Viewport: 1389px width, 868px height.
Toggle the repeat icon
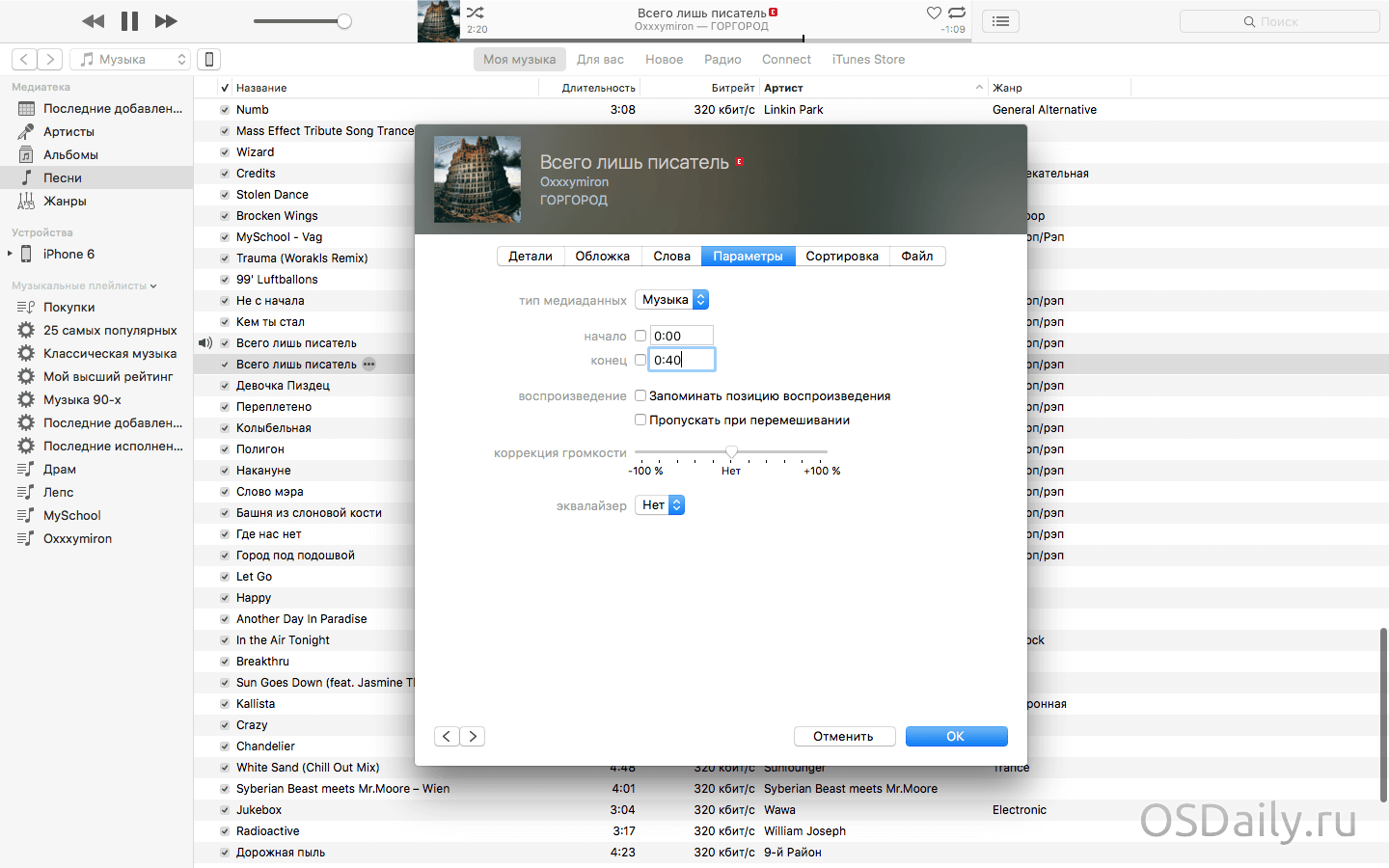click(x=957, y=13)
